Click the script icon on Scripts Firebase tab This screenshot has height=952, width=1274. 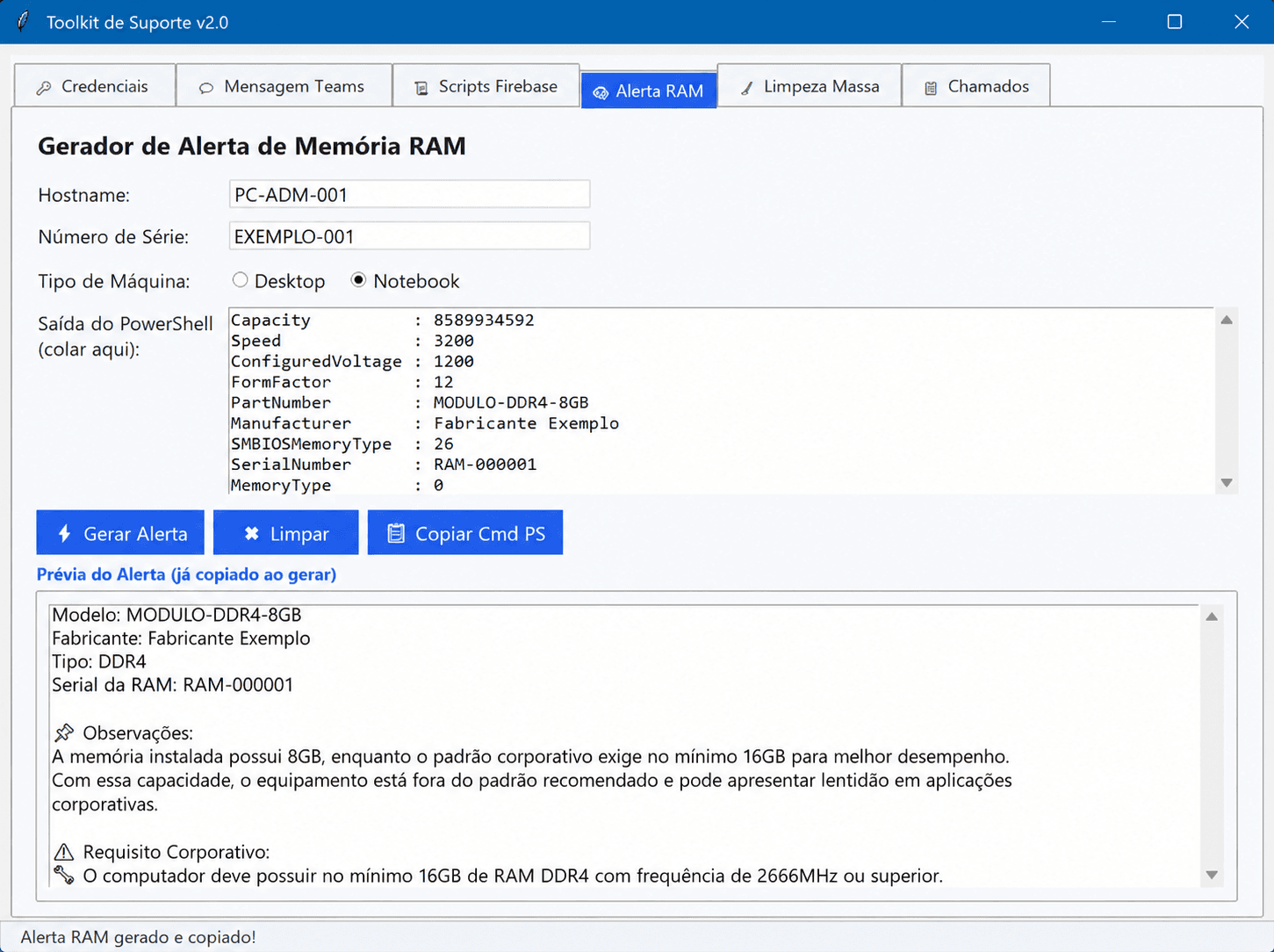pos(421,88)
